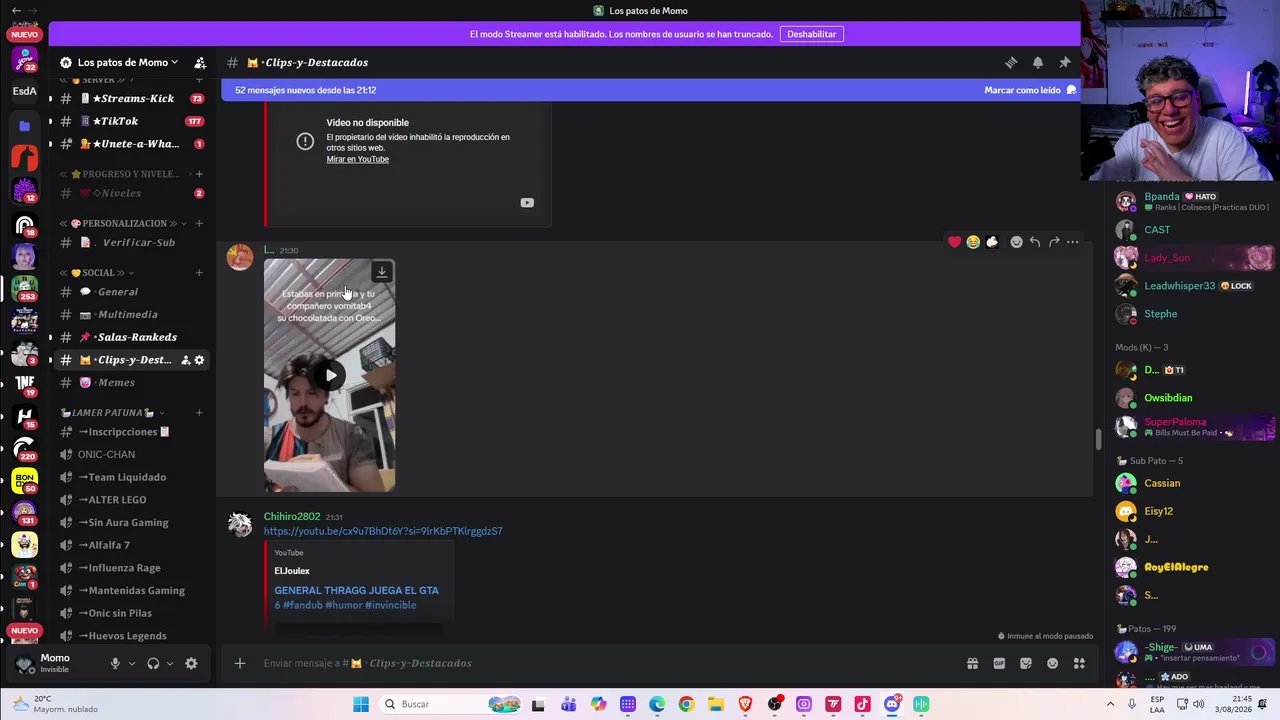
Task: Open GENERAL THRAGG JUEGA EL GTA video title
Action: tap(357, 597)
